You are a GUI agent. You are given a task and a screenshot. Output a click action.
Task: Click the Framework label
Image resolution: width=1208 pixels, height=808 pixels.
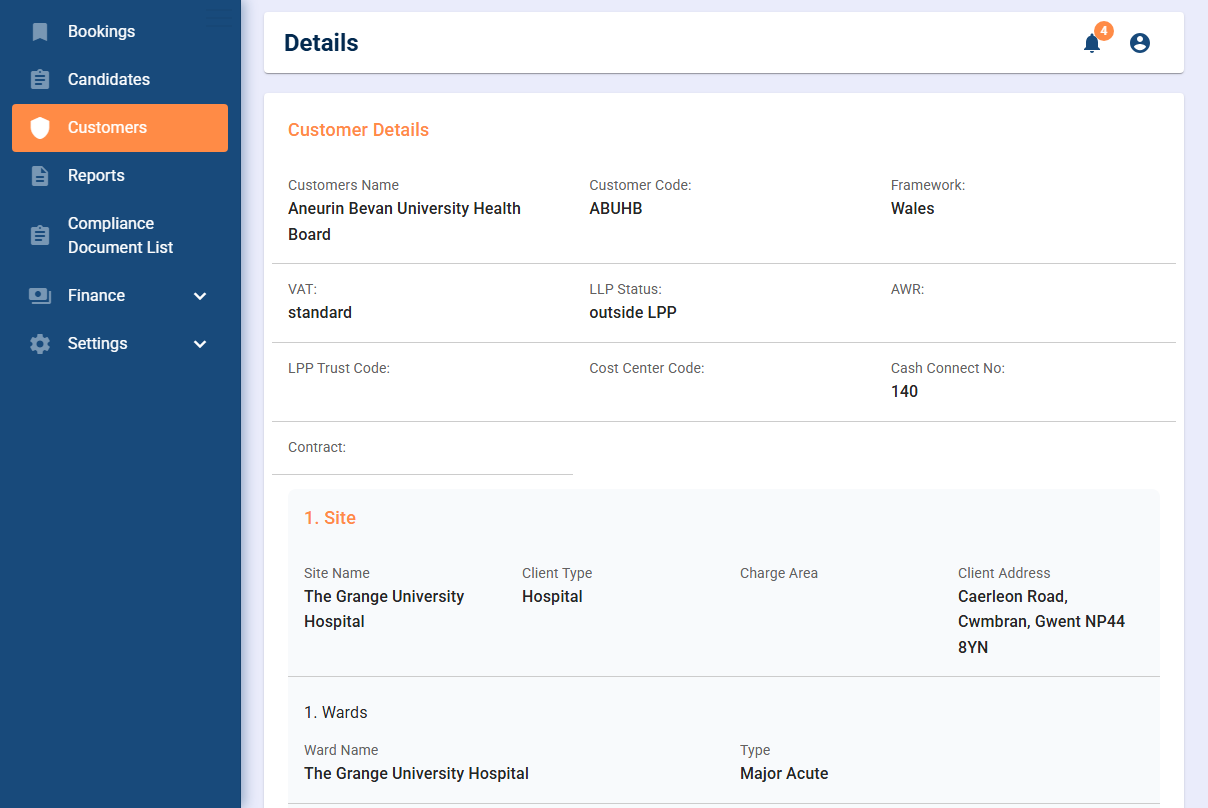928,185
